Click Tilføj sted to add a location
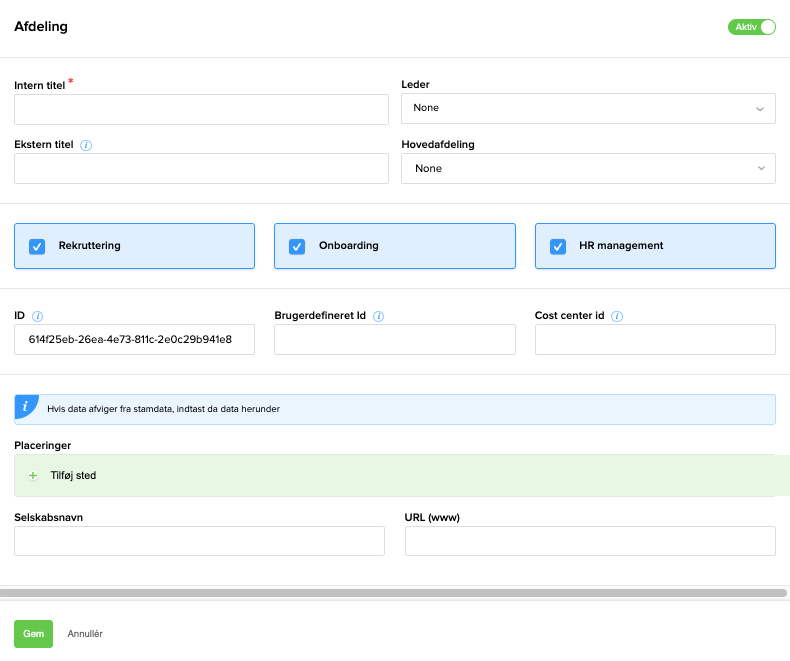The height and width of the screenshot is (661, 790). [73, 476]
